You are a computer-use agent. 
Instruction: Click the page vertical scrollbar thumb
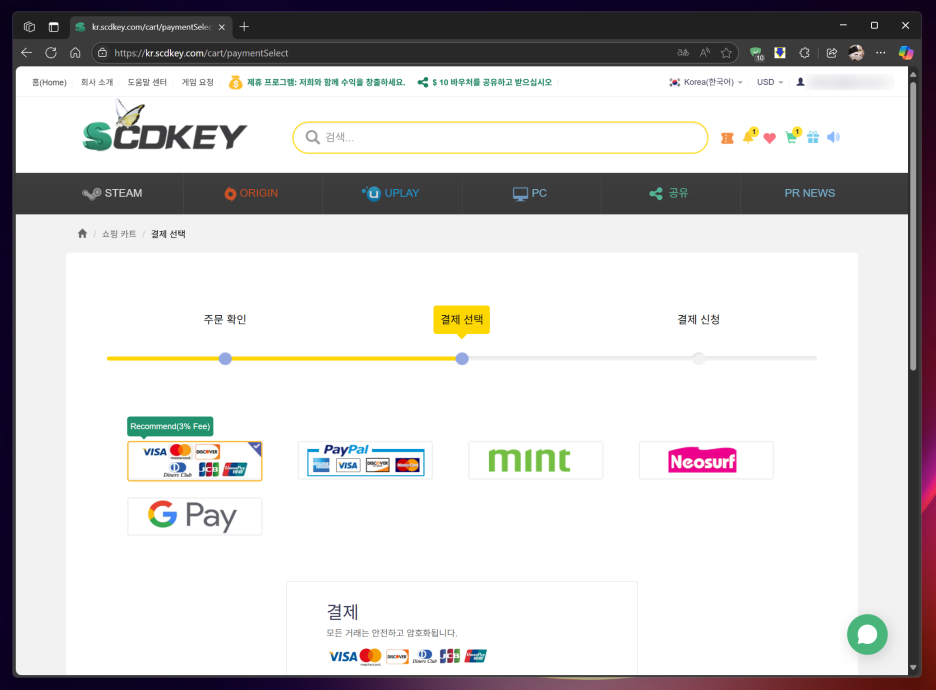point(913,225)
